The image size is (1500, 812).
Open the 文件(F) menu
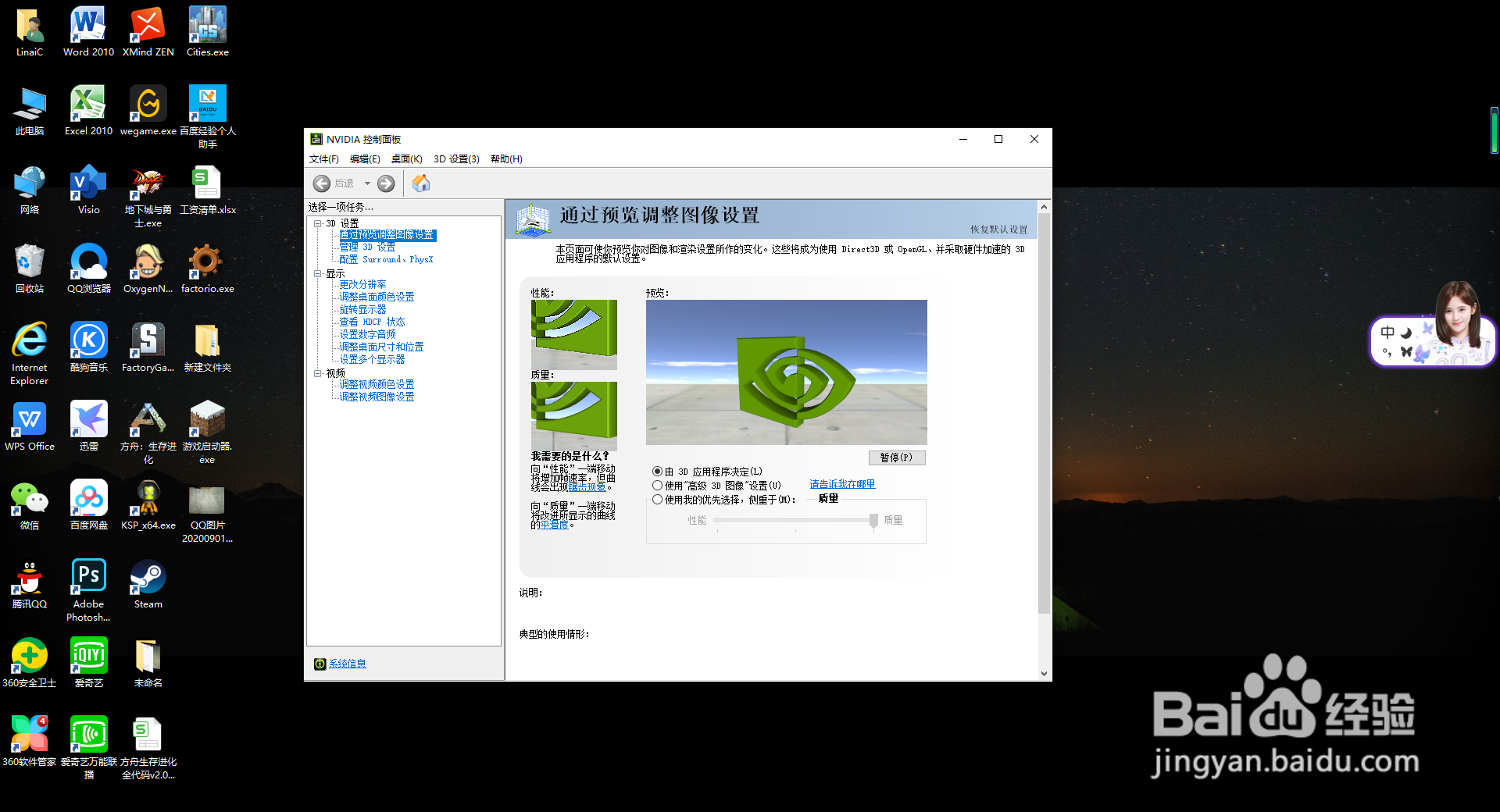click(324, 159)
